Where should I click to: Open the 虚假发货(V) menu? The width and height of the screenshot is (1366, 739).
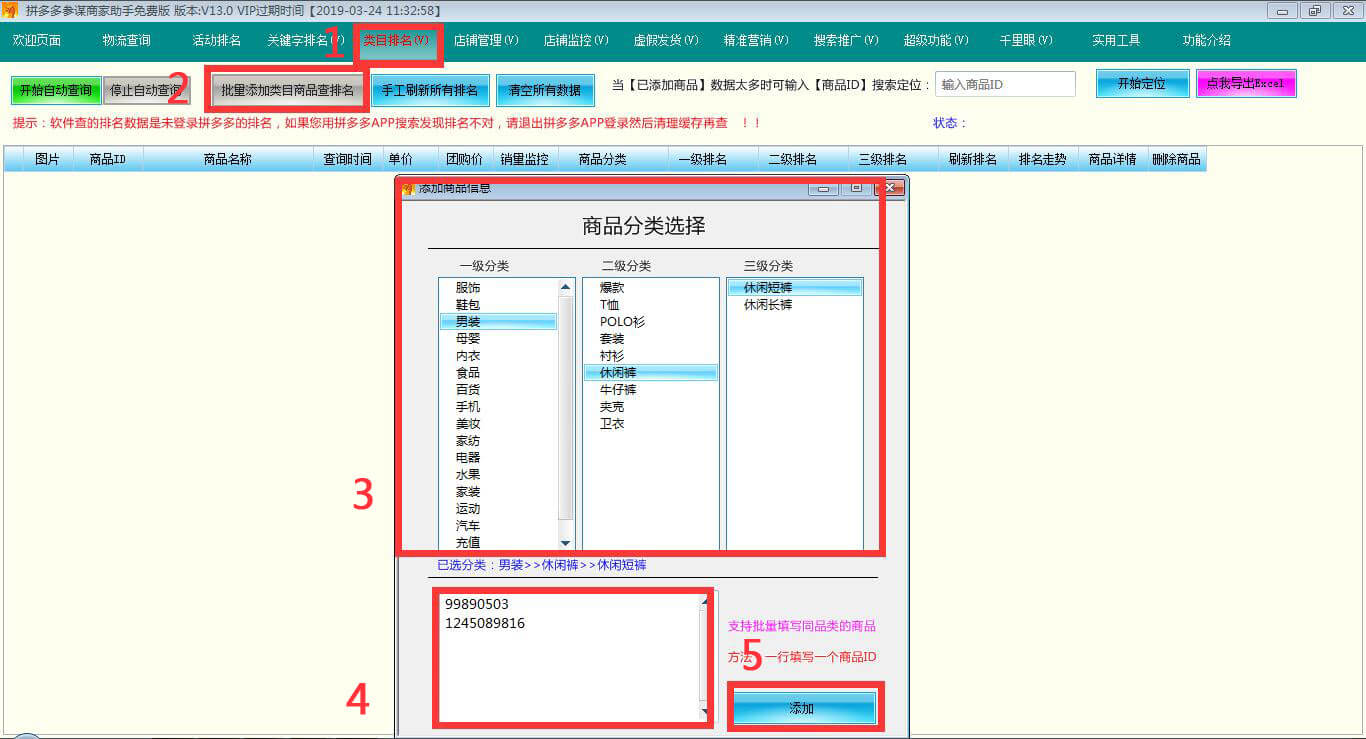coord(666,41)
